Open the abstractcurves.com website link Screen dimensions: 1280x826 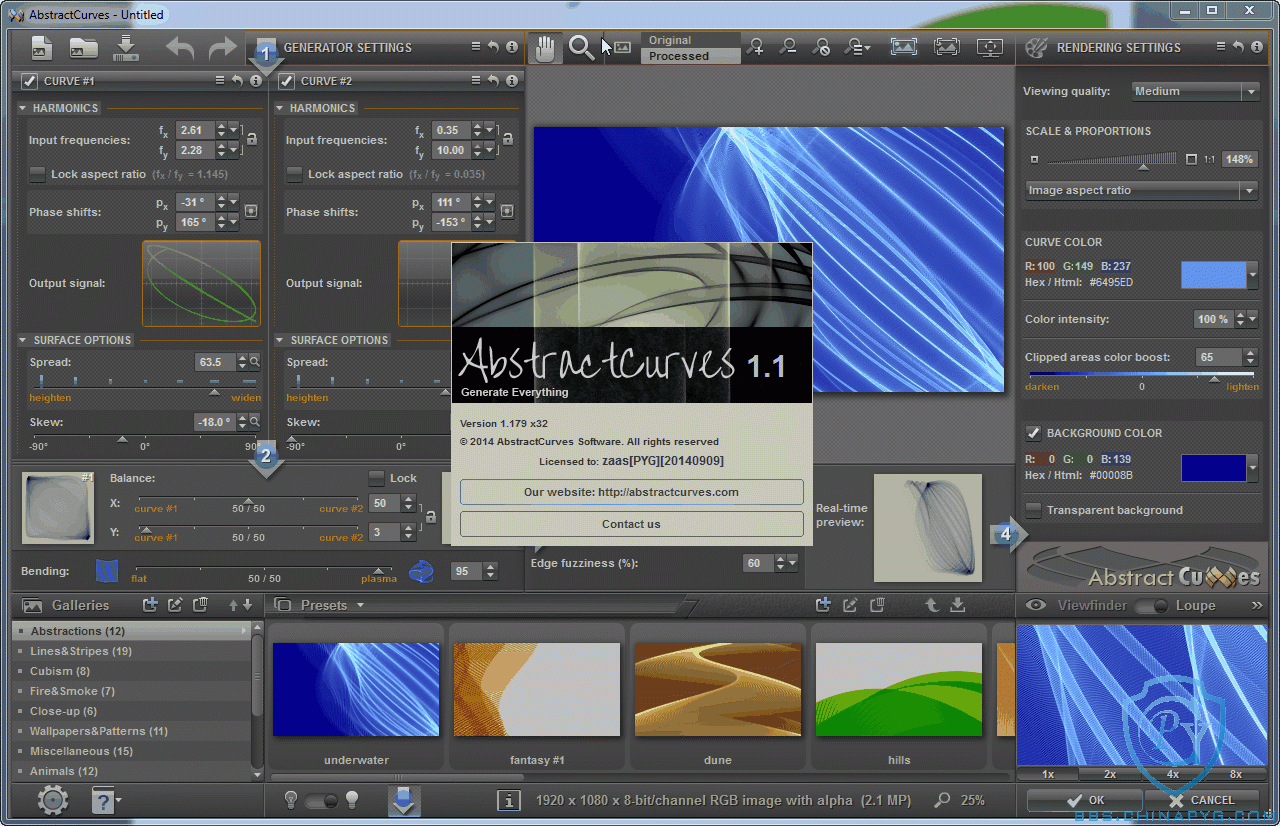point(631,492)
